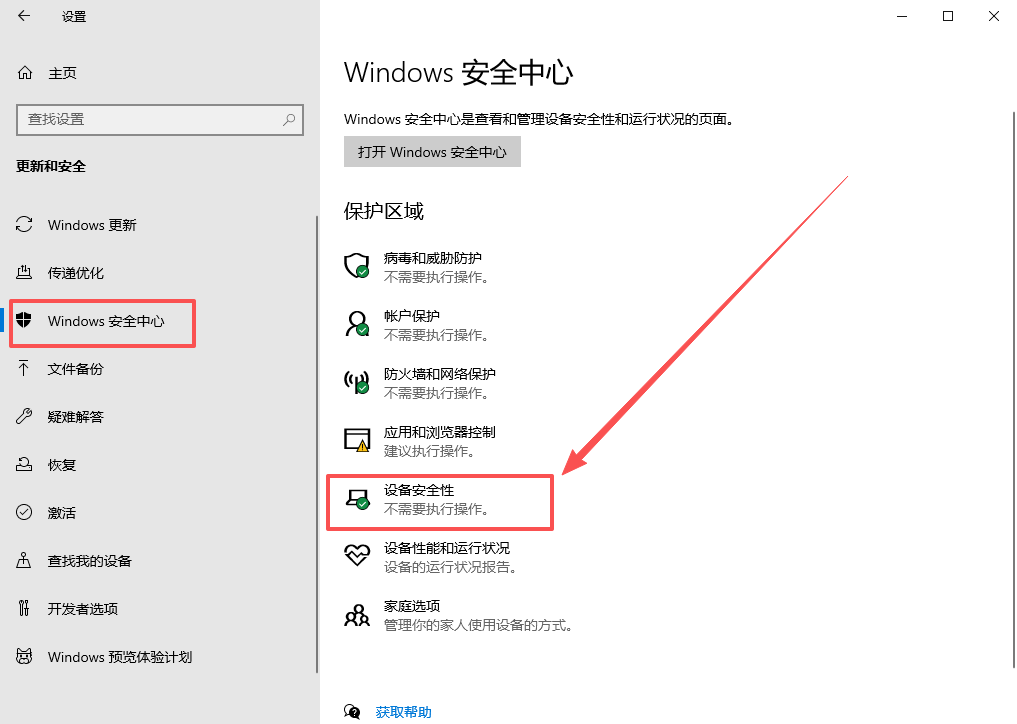The width and height of the screenshot is (1017, 724).
Task: Open 疑难解答 troubleshooting page
Action: [x=76, y=417]
